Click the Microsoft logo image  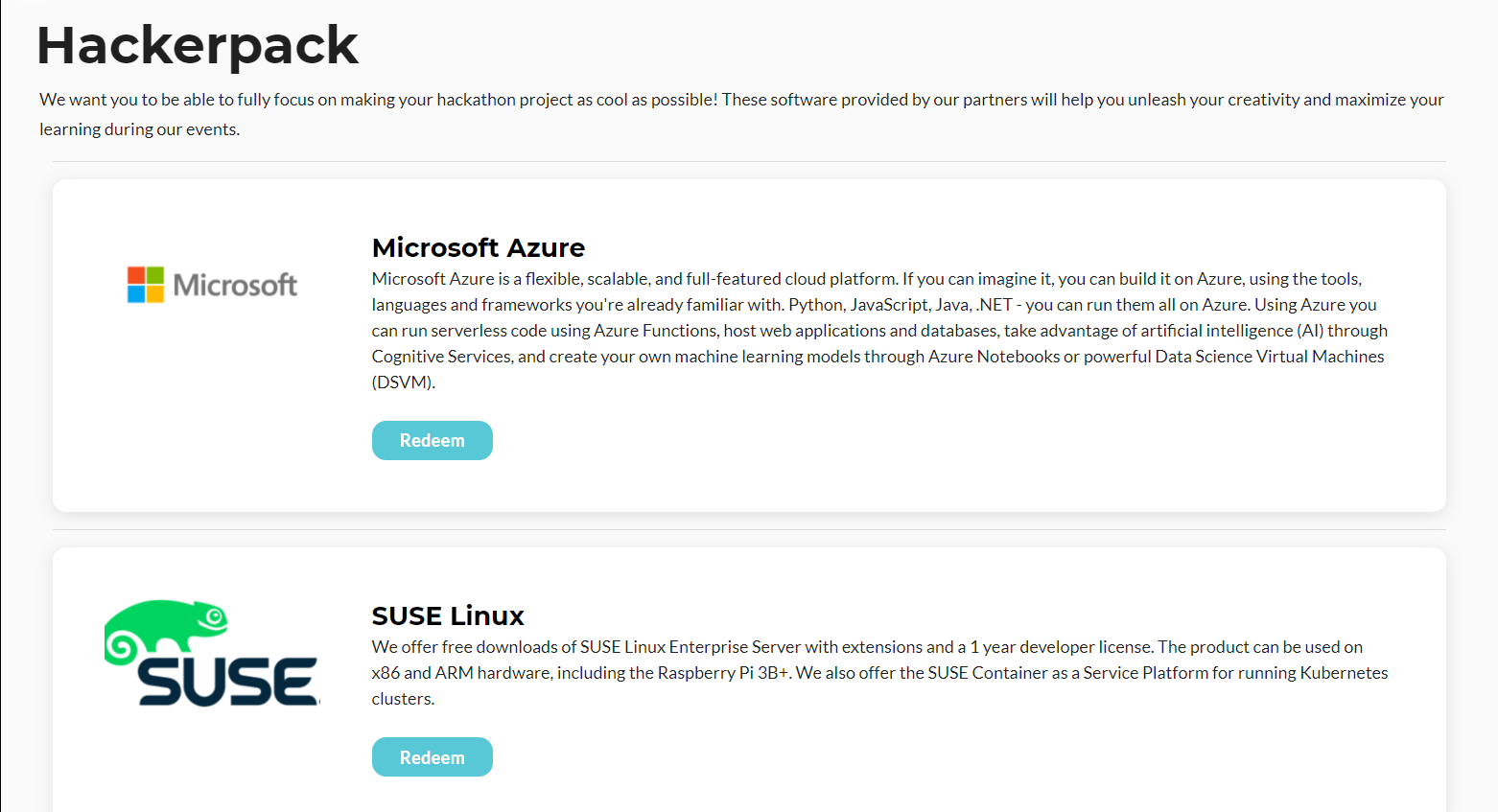click(x=212, y=285)
